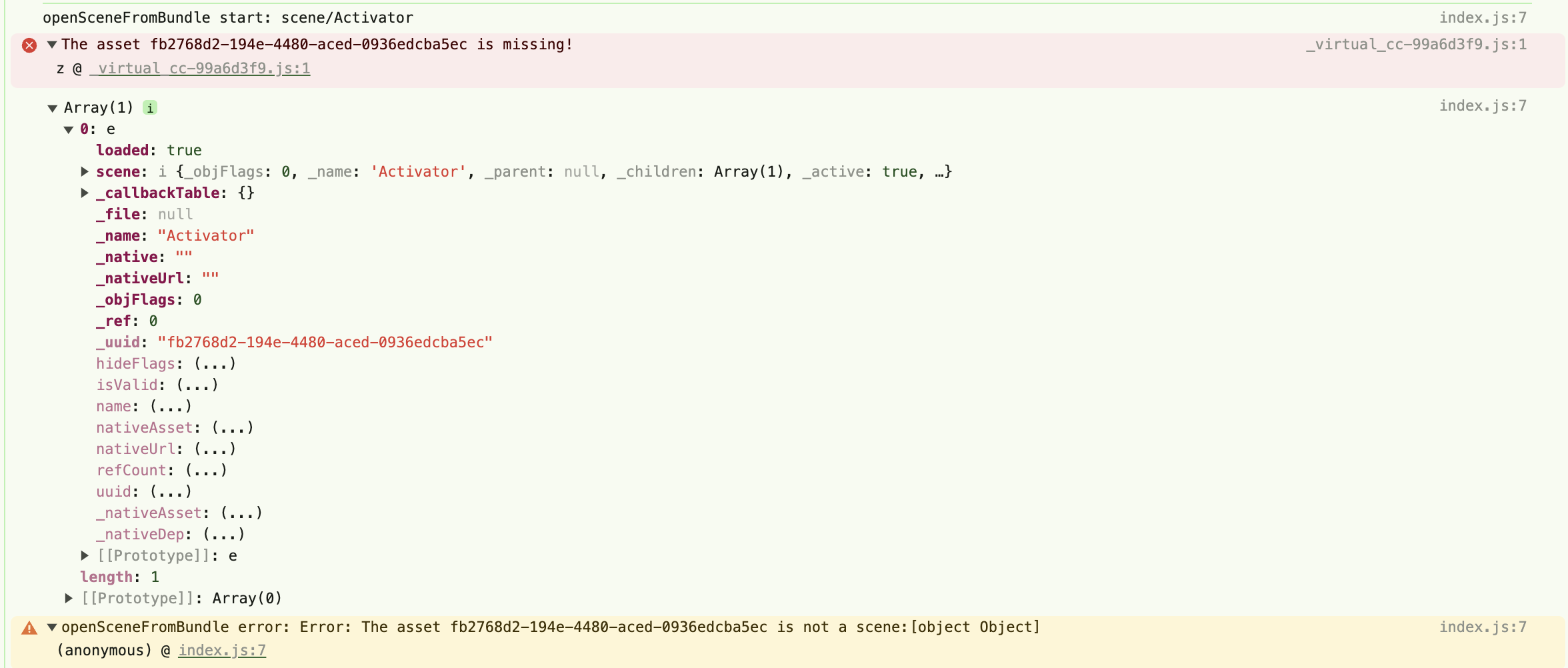Invoke the isValid getter (...)
The image size is (1568, 668).
point(197,385)
